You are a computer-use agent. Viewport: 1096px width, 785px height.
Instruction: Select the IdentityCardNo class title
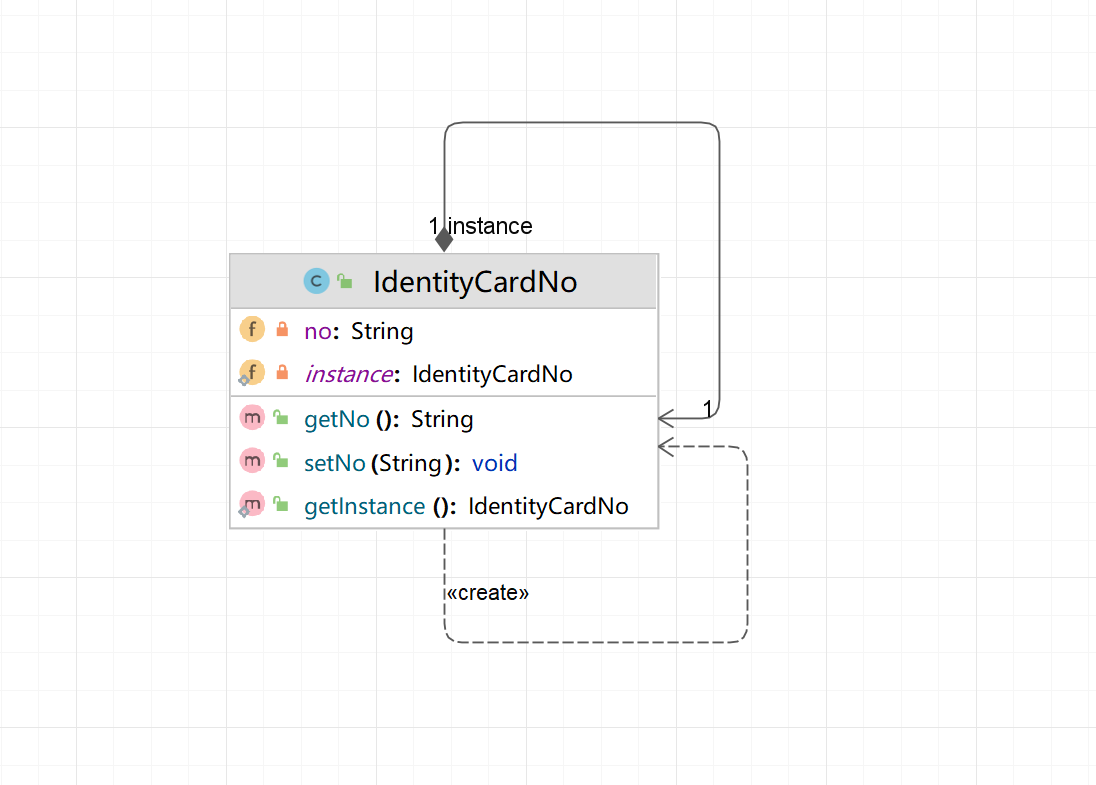[x=475, y=282]
